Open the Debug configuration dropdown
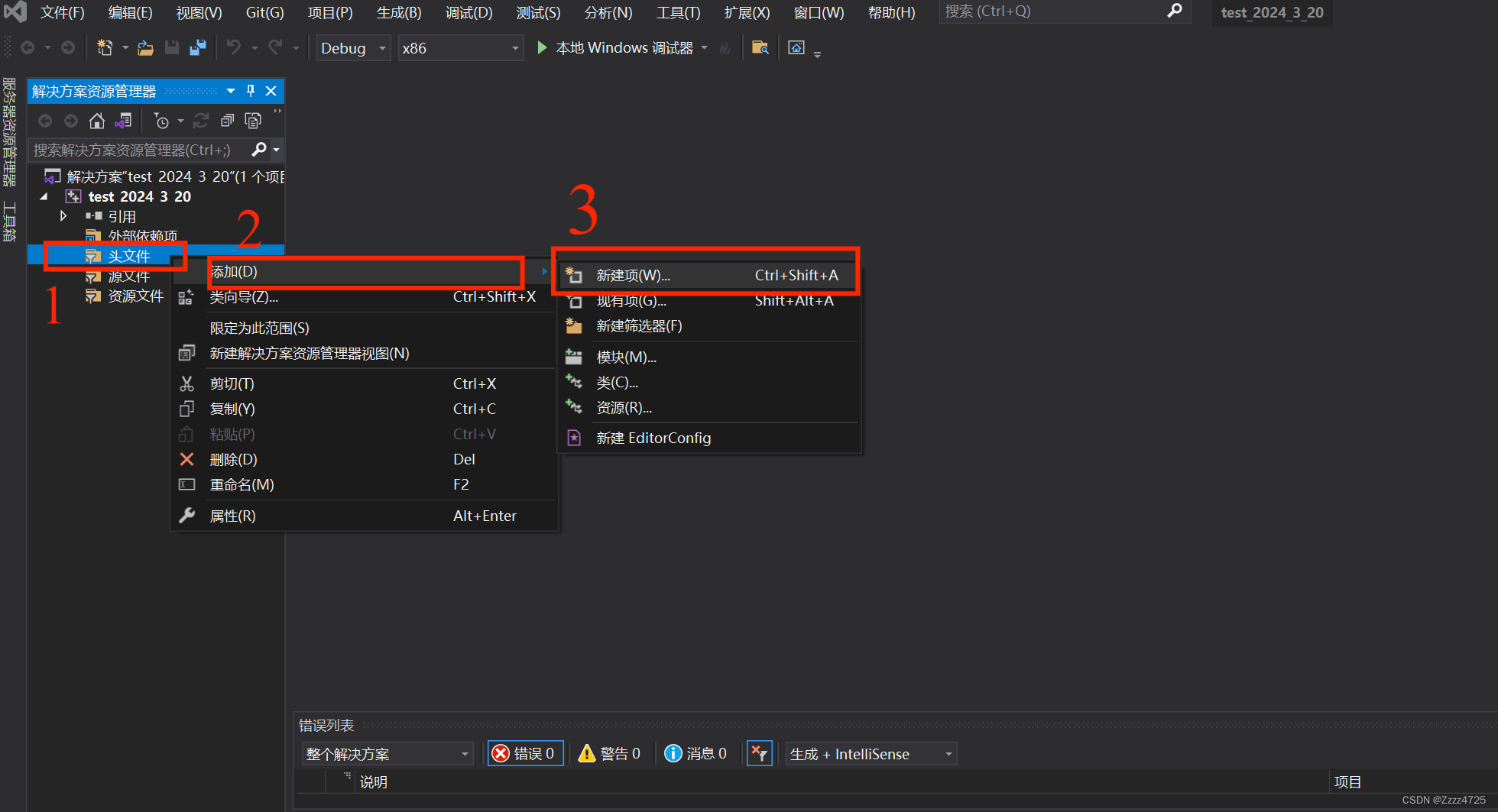The width and height of the screenshot is (1498, 812). [354, 48]
